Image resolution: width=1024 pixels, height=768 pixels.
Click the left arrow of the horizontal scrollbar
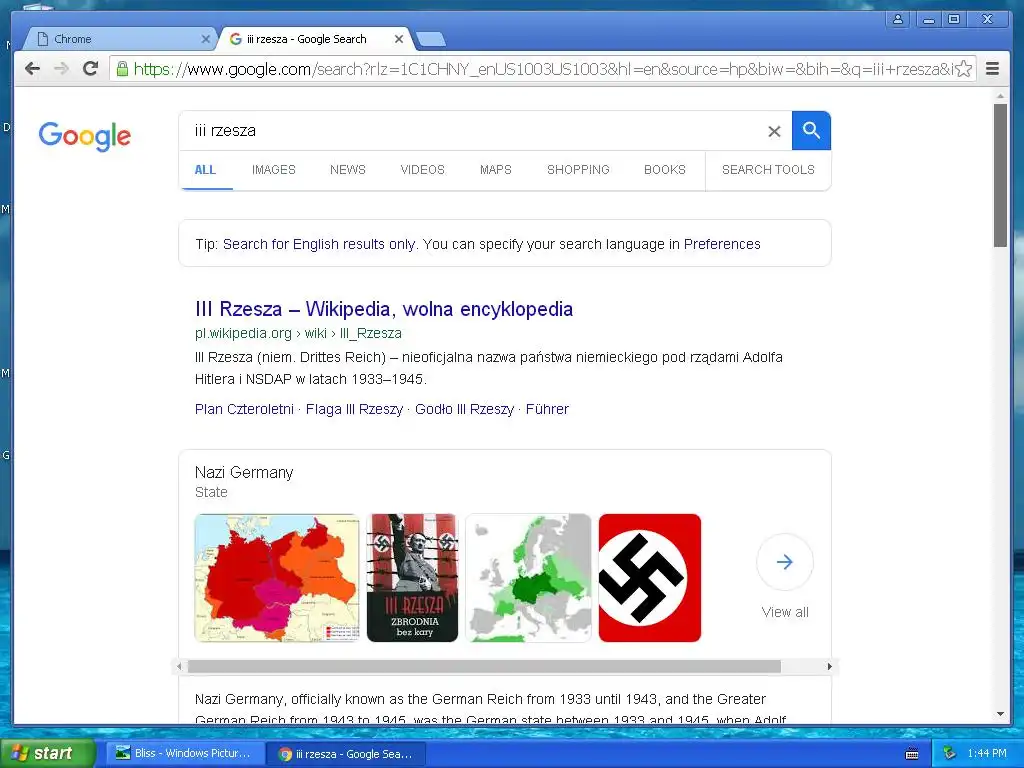(180, 666)
